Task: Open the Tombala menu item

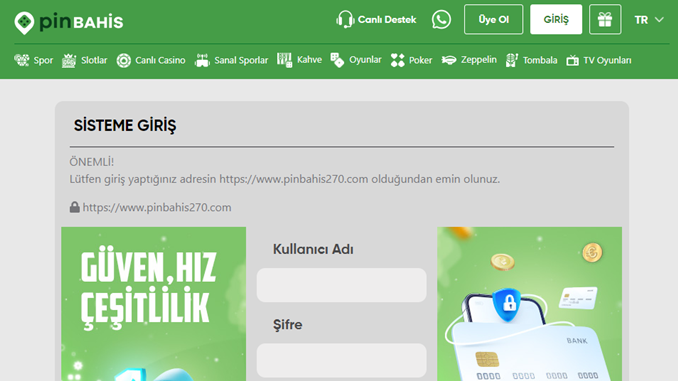Action: [531, 60]
